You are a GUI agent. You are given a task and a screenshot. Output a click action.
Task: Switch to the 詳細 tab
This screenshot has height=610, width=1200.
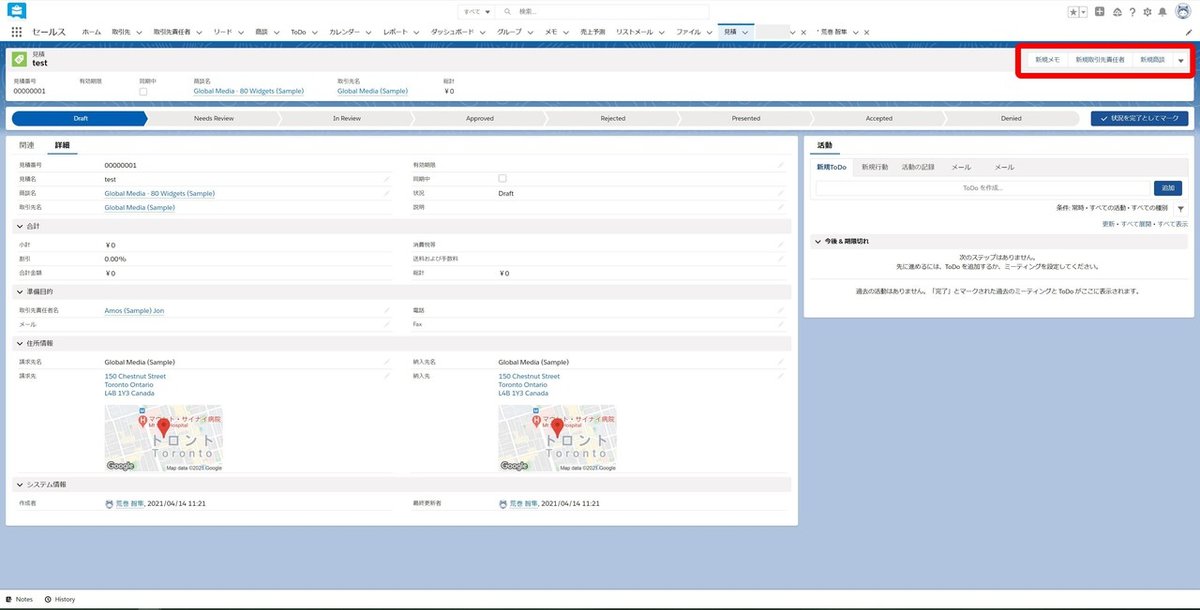point(62,146)
